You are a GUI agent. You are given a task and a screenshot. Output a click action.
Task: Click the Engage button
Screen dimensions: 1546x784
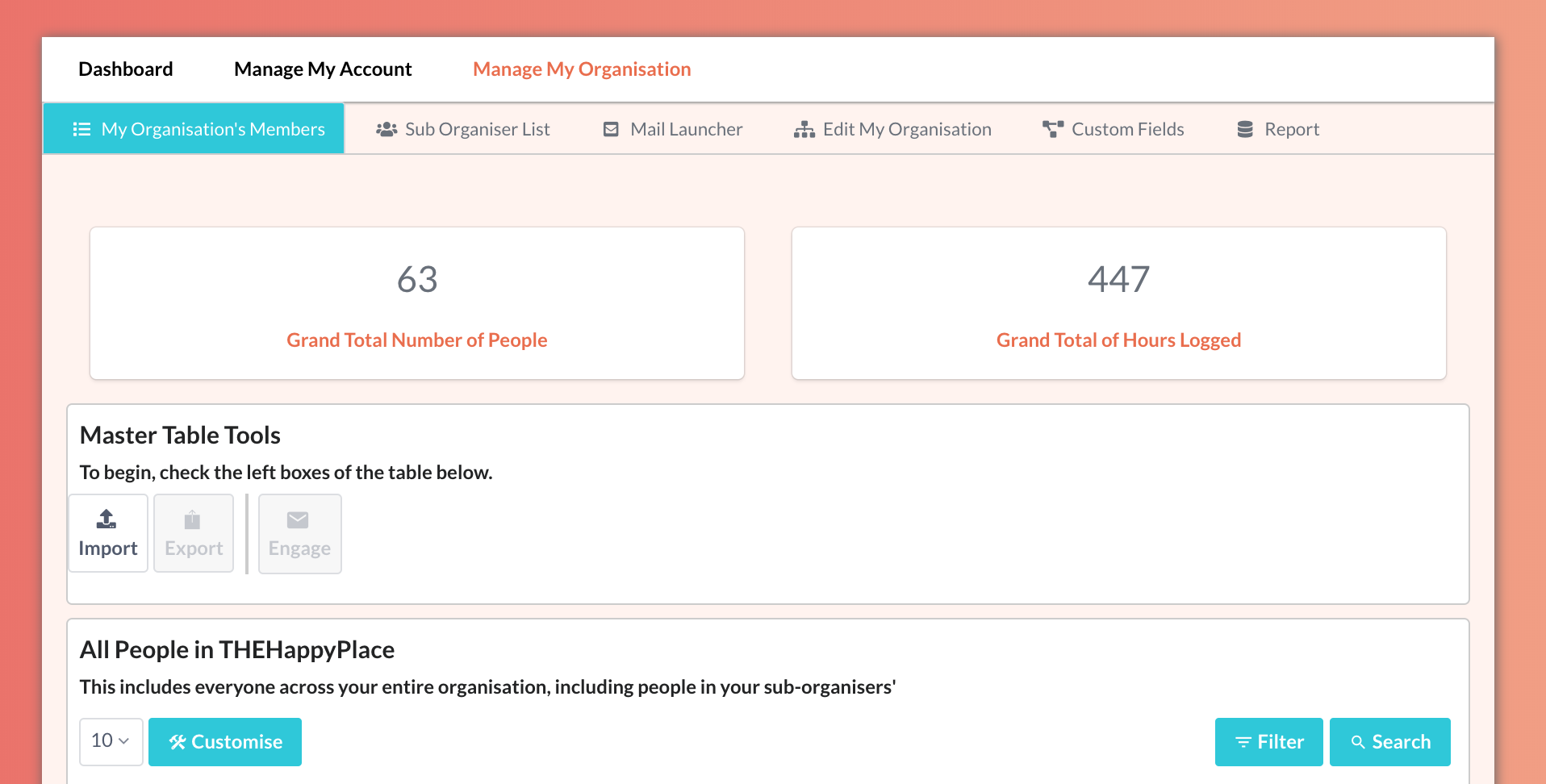click(299, 533)
